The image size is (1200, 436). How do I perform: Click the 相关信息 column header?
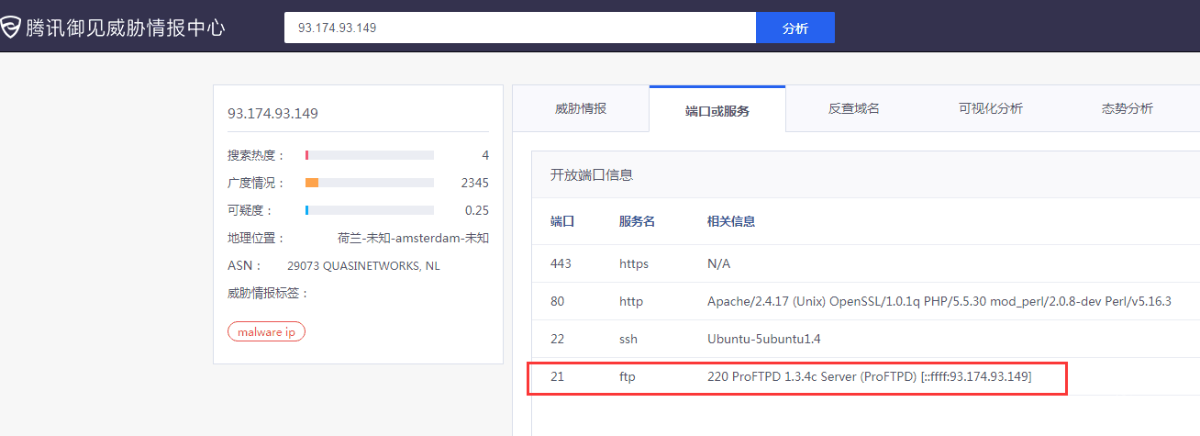coord(731,221)
